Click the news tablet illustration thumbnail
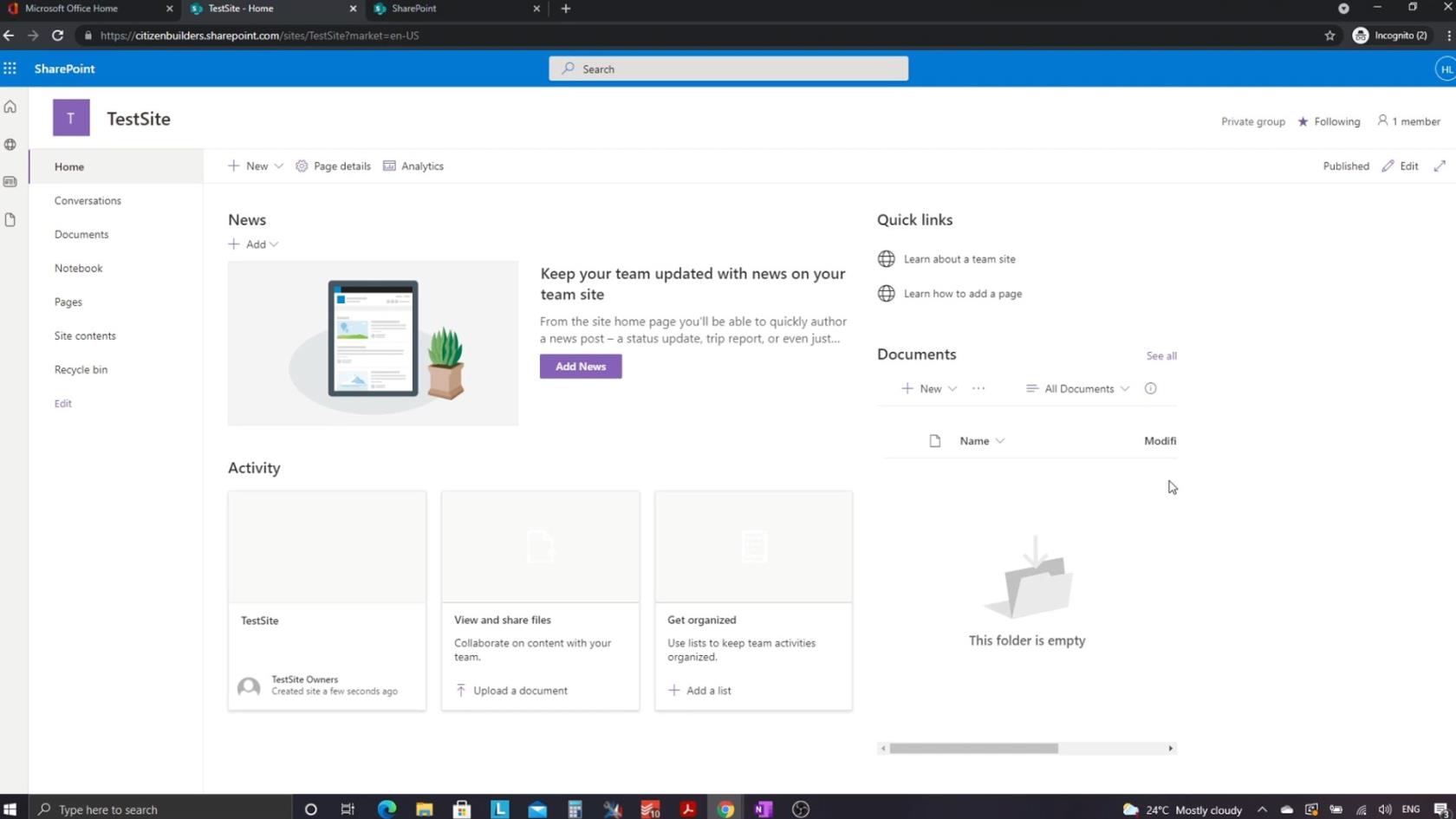 point(373,343)
